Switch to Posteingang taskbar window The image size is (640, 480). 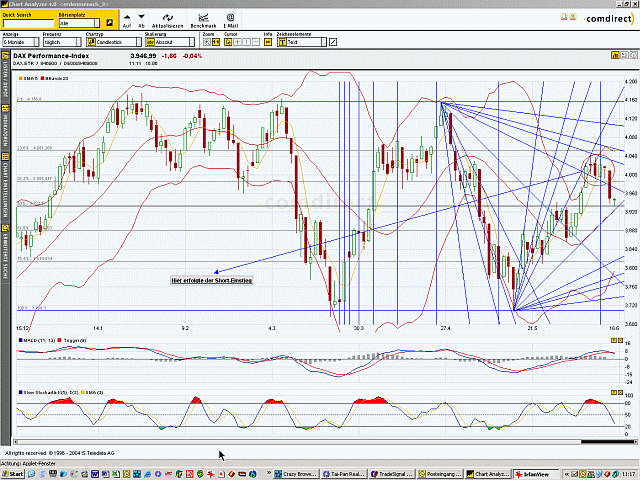coord(440,474)
